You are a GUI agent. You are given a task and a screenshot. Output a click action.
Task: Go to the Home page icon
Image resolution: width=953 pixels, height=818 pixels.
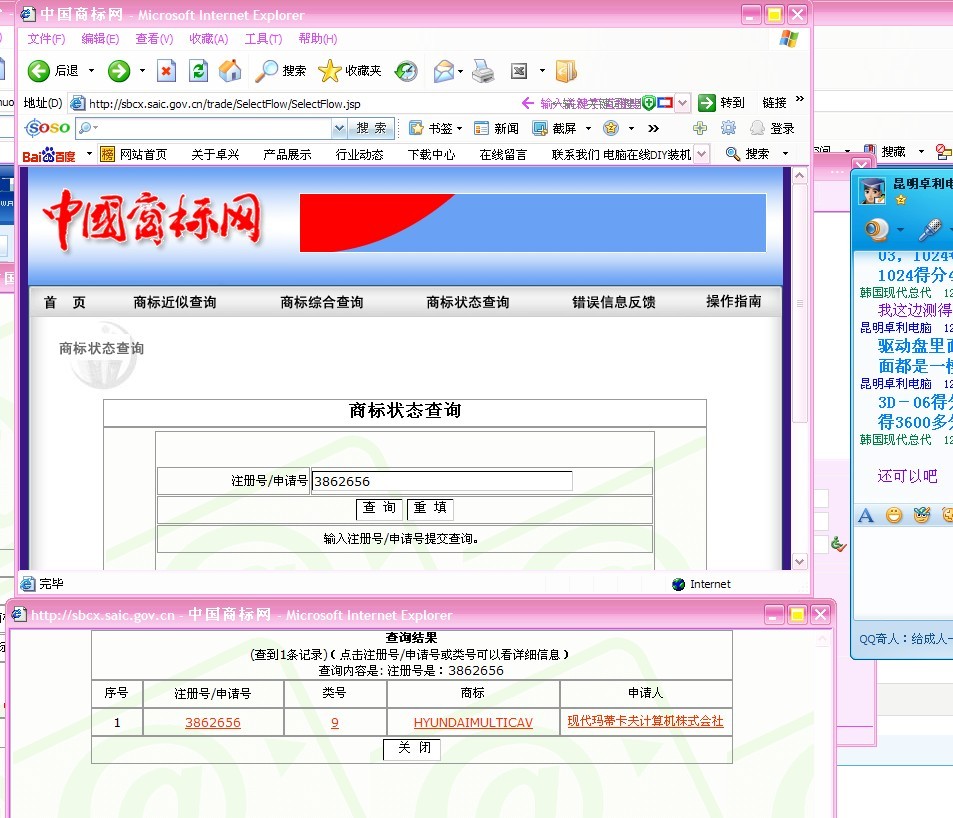pyautogui.click(x=230, y=71)
